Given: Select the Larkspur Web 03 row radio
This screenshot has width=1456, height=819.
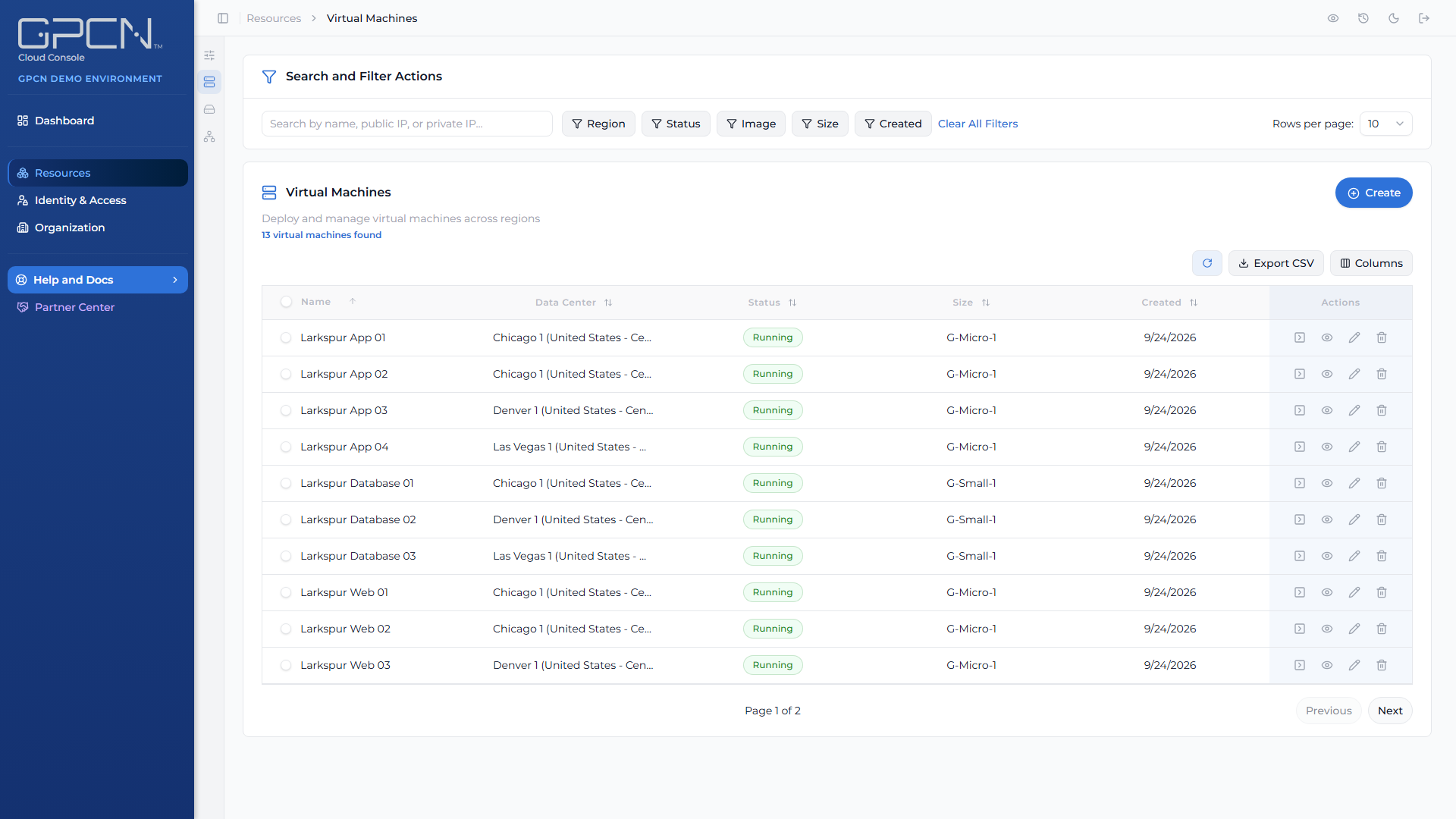Looking at the screenshot, I should (286, 666).
